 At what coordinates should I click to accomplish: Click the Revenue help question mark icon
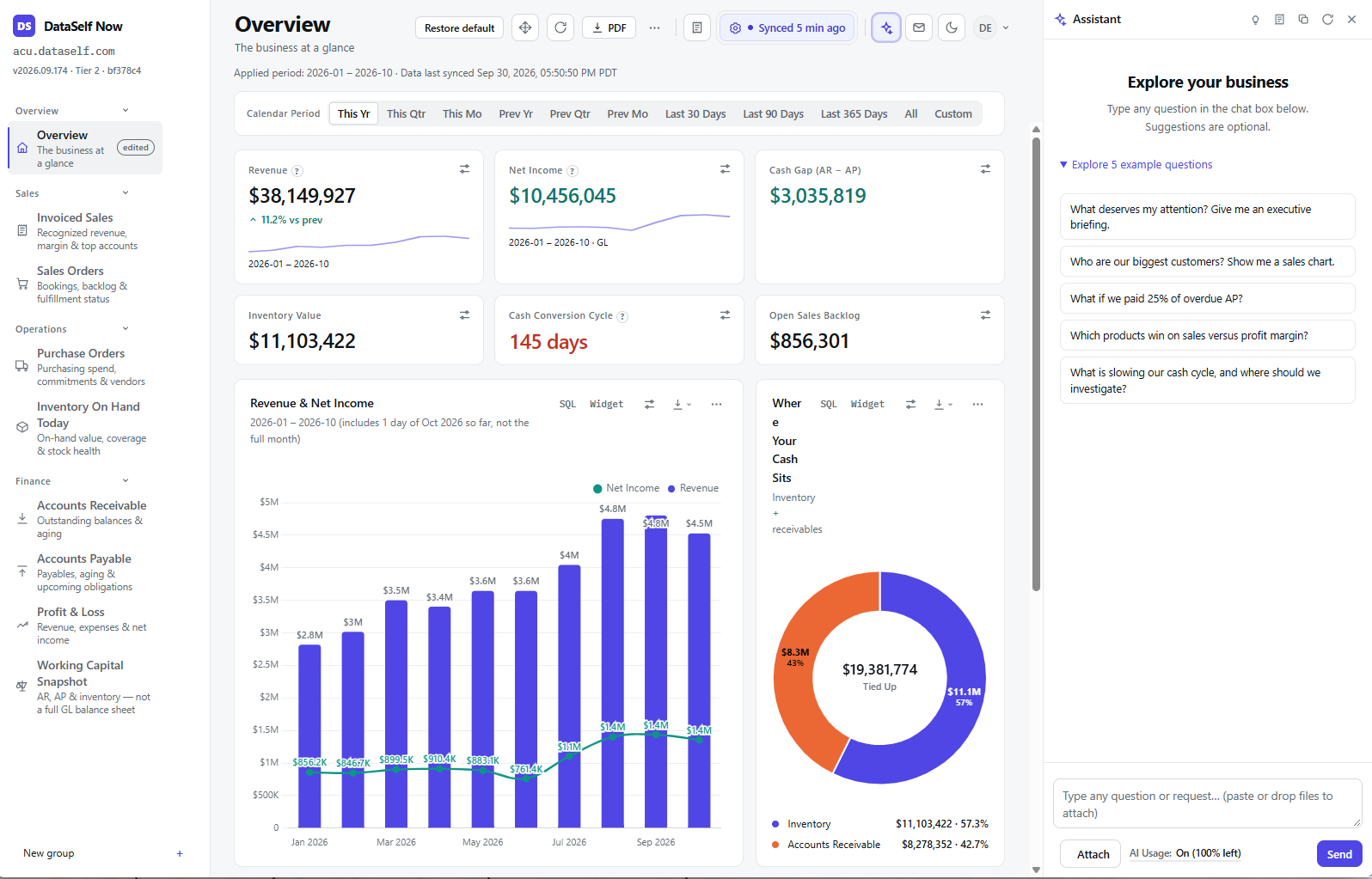pos(297,171)
